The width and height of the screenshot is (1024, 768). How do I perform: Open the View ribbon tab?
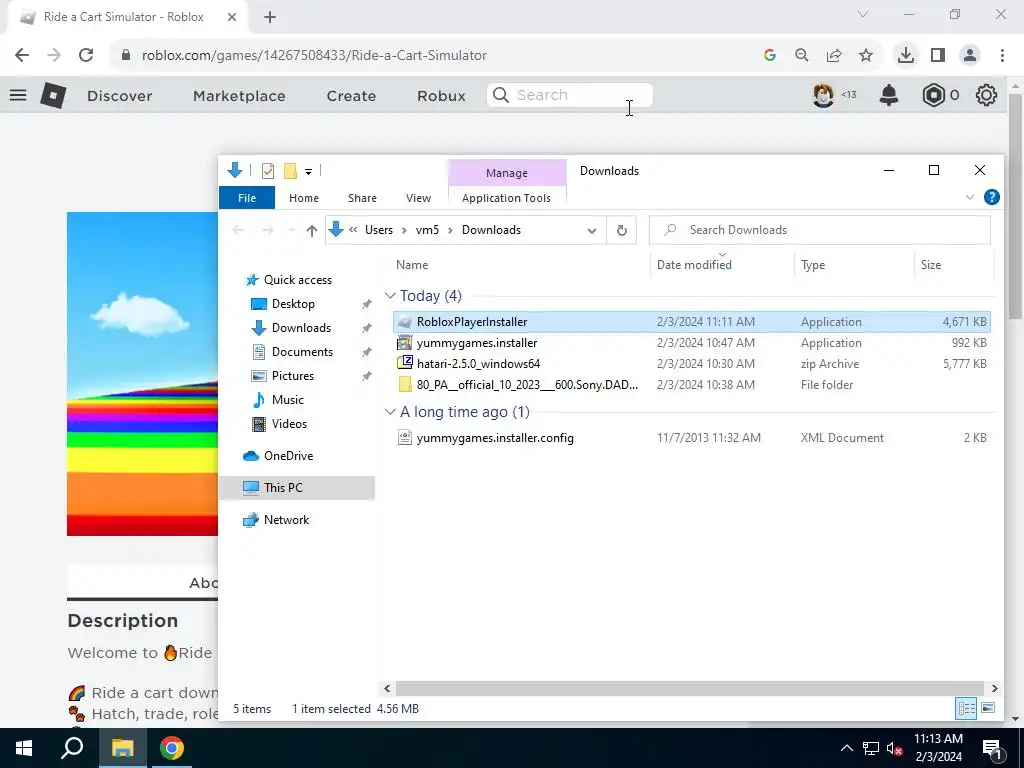(418, 198)
